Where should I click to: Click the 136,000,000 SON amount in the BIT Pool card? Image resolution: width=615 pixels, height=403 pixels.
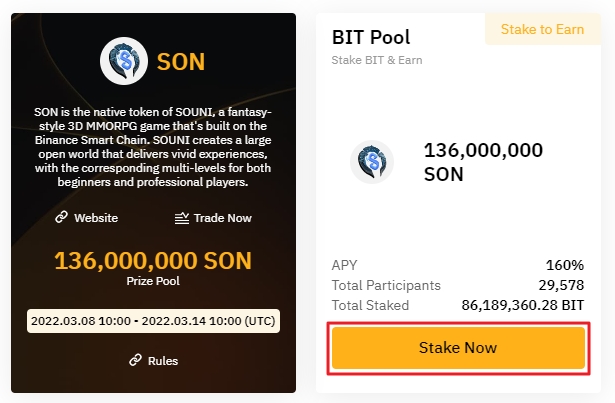[x=483, y=162]
